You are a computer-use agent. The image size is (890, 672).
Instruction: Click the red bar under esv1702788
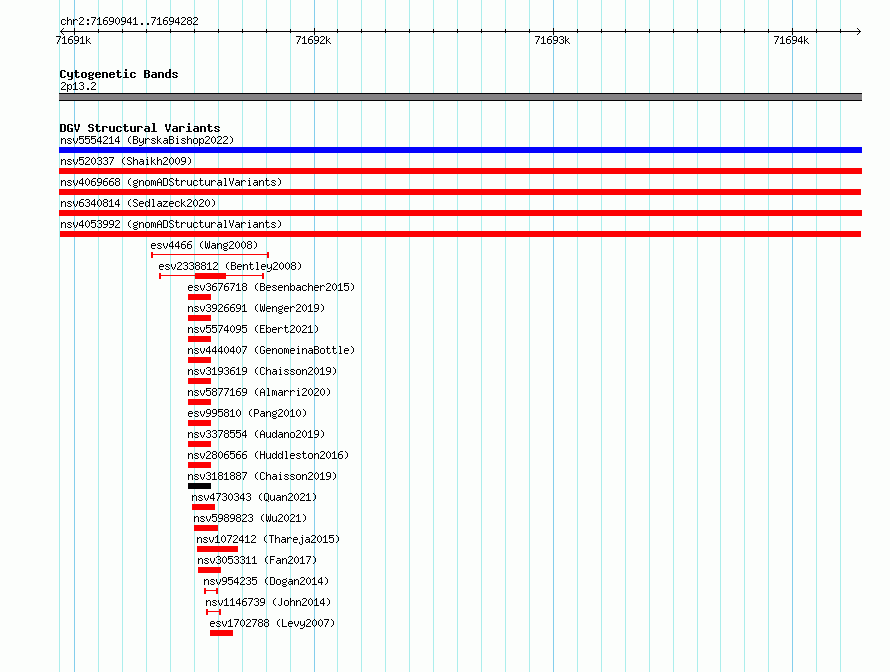(x=221, y=633)
